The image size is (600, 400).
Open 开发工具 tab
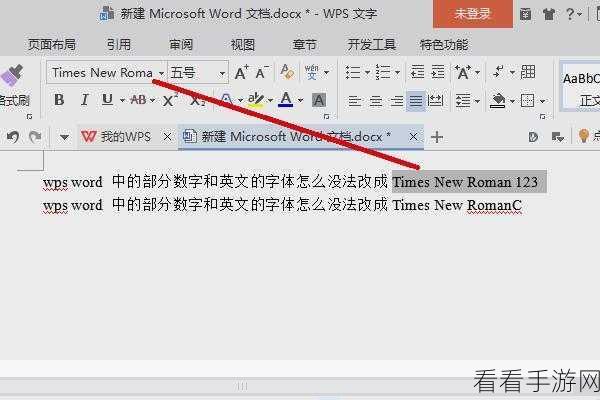click(371, 45)
